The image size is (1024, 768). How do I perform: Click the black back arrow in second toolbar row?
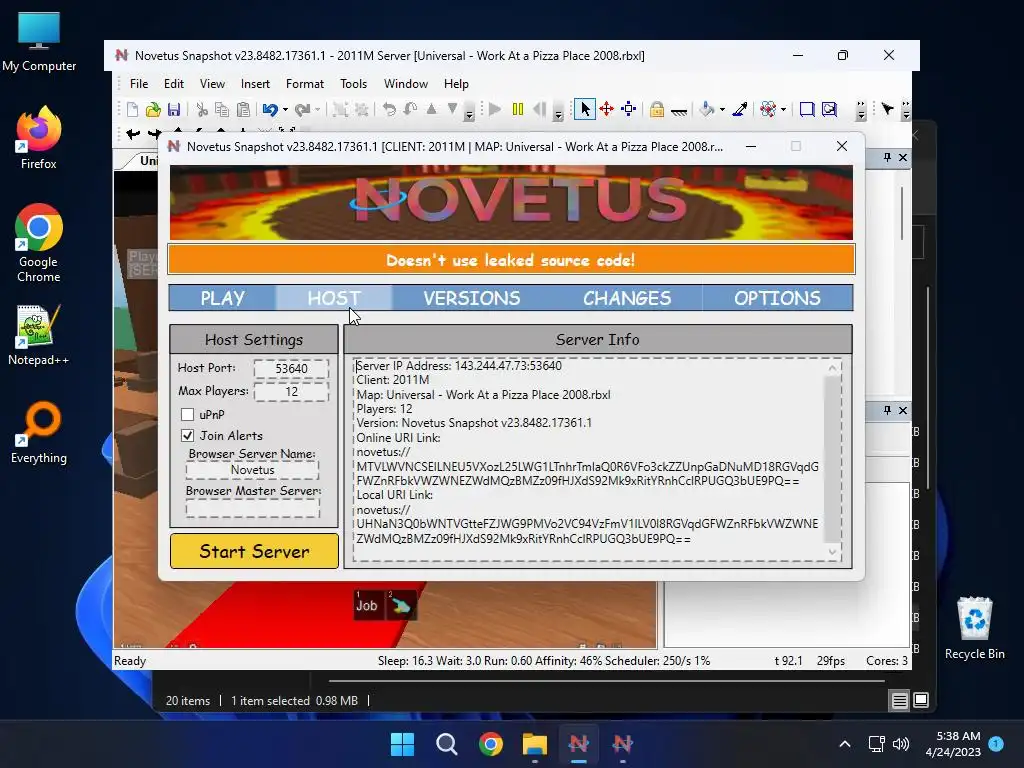pos(133,134)
